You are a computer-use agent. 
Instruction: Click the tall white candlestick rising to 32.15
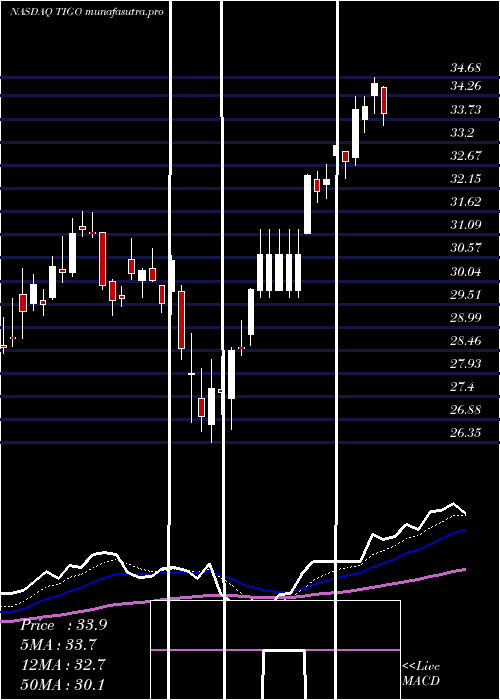(x=308, y=204)
